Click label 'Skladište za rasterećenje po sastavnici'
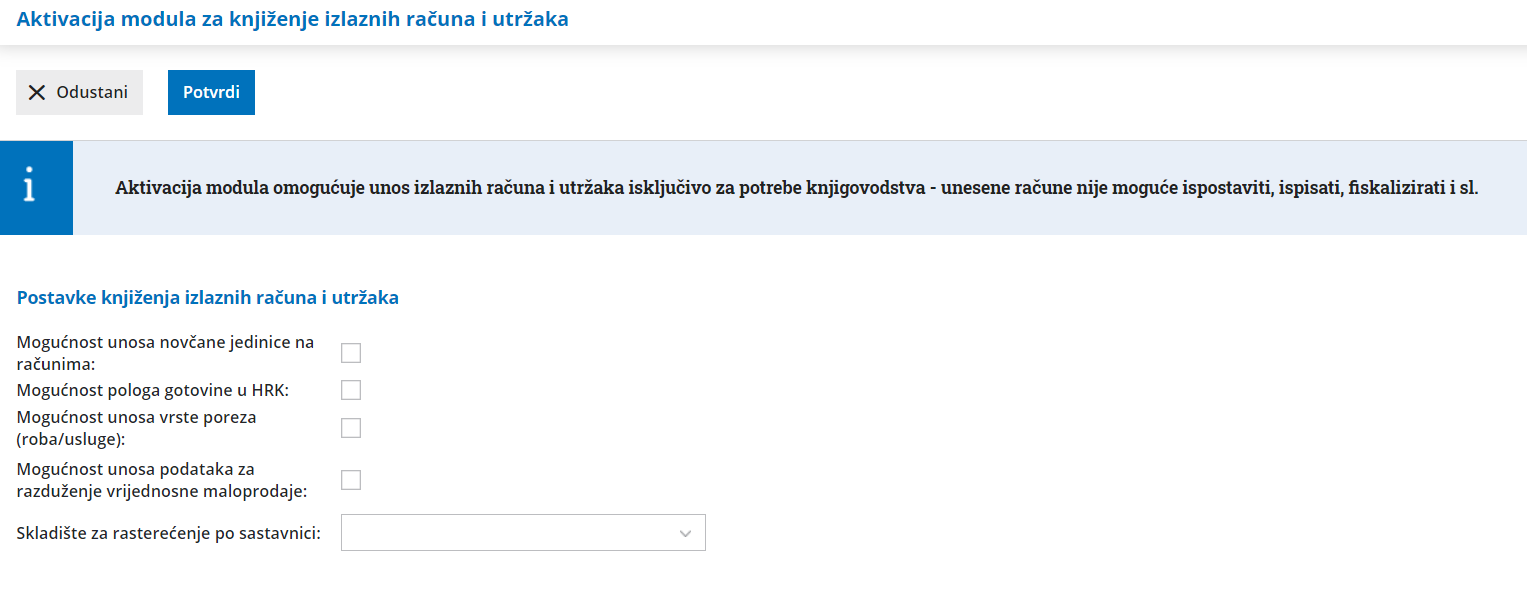The image size is (1527, 601). click(168, 533)
